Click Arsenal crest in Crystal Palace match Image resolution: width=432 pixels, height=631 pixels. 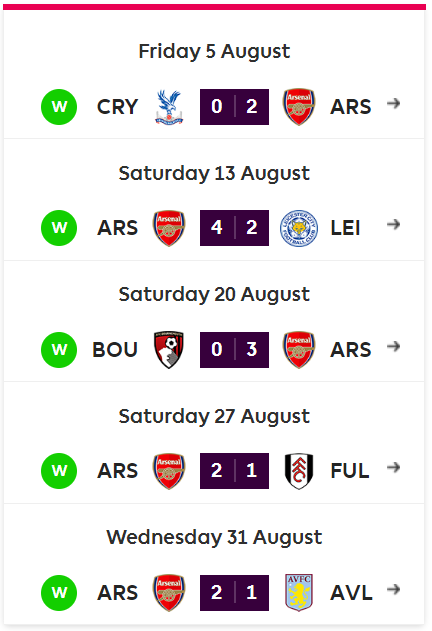299,107
